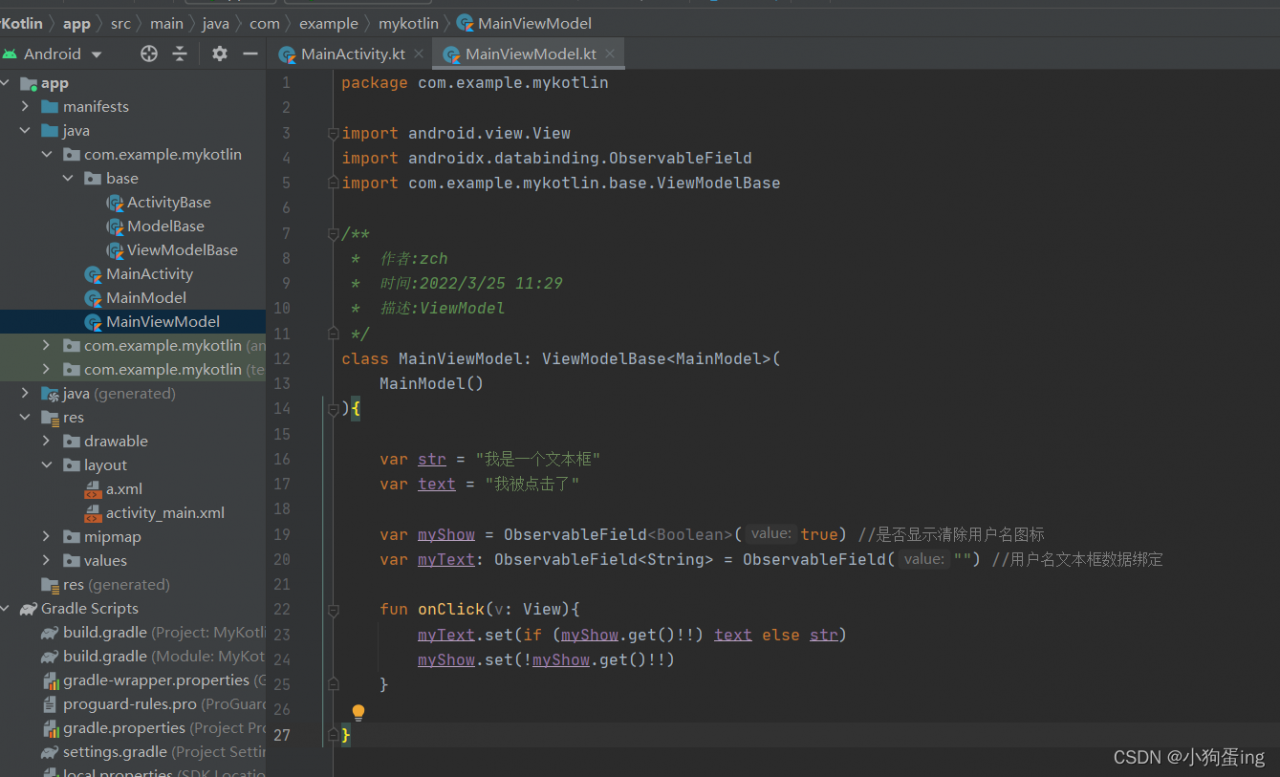
Task: Fold the comment block at line 7
Action: (x=333, y=234)
